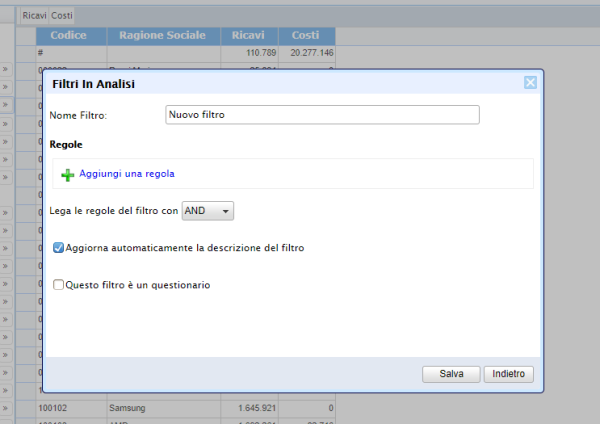Click the 20.277.146 costs total cell
Image resolution: width=600 pixels, height=424 pixels.
(306, 52)
